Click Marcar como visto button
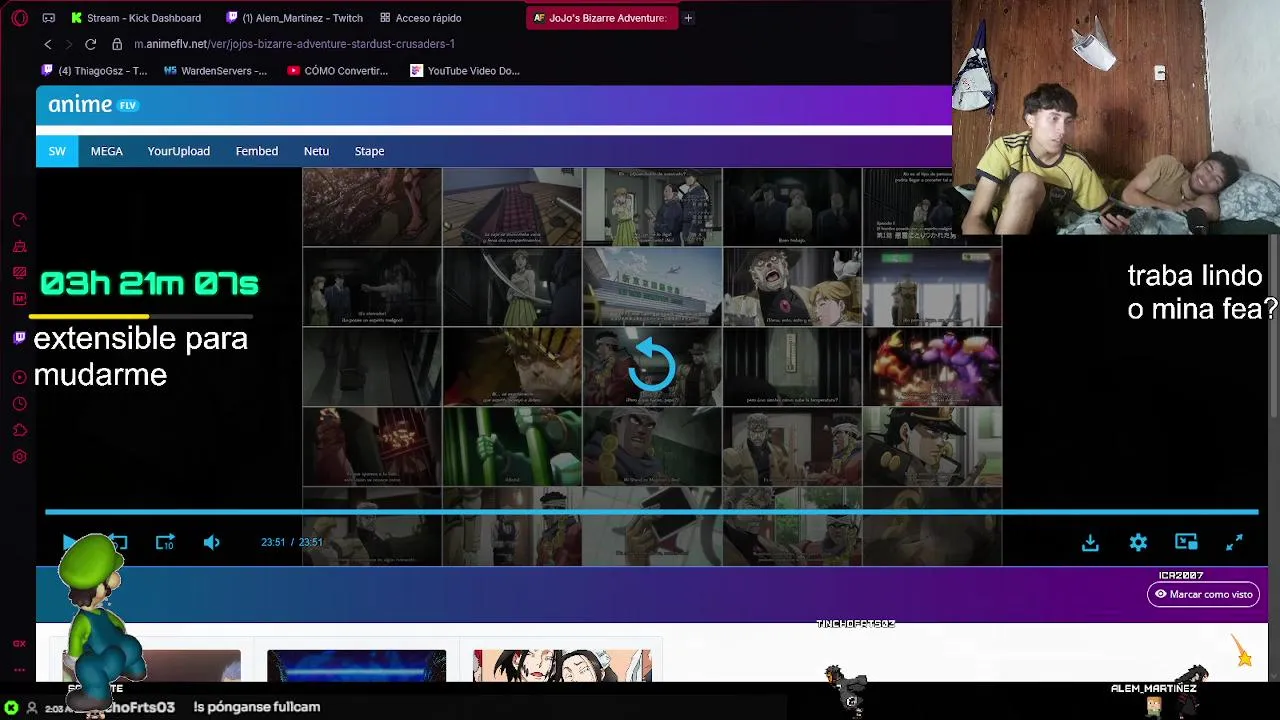Viewport: 1280px width, 720px height. [x=1203, y=594]
